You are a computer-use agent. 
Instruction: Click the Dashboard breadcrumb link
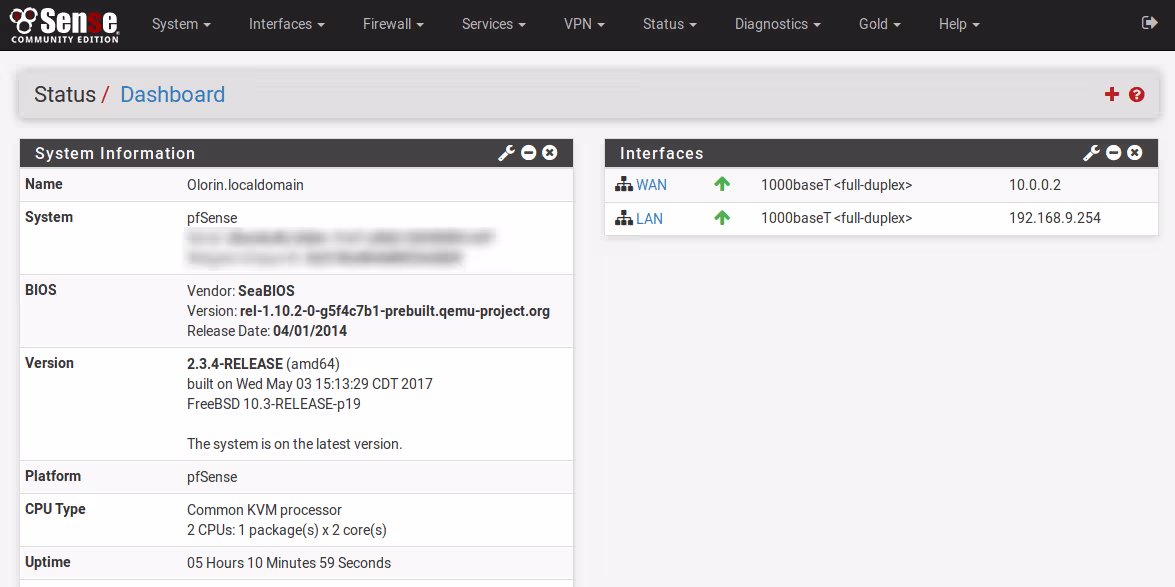[x=172, y=94]
